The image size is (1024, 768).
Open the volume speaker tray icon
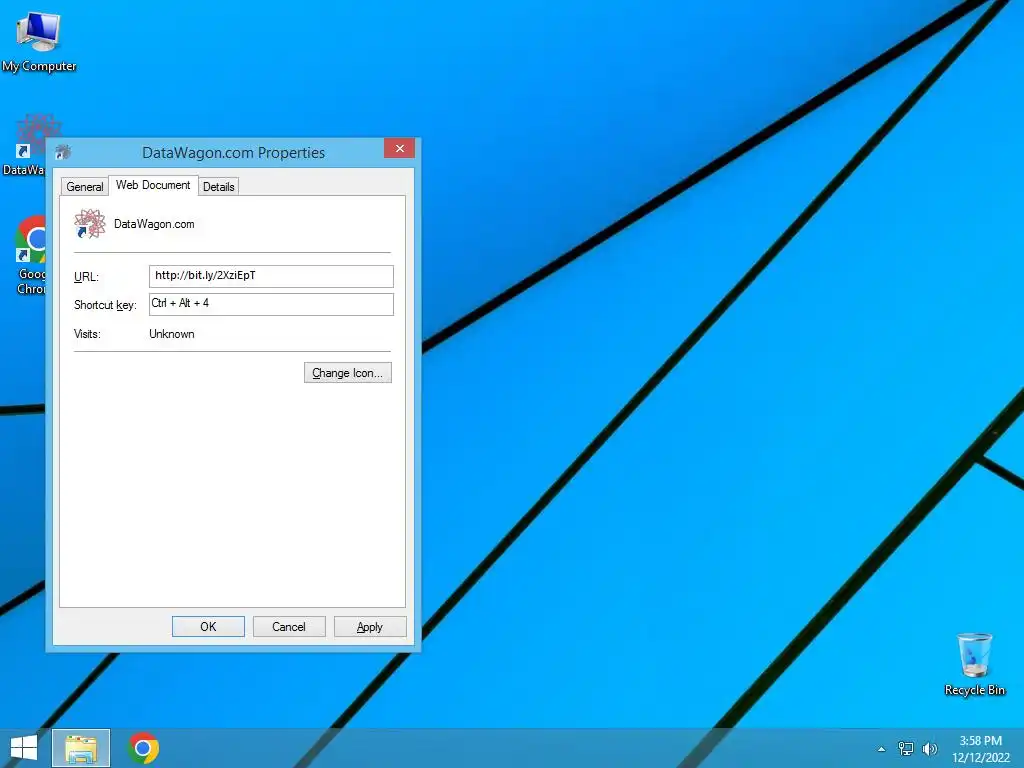929,749
